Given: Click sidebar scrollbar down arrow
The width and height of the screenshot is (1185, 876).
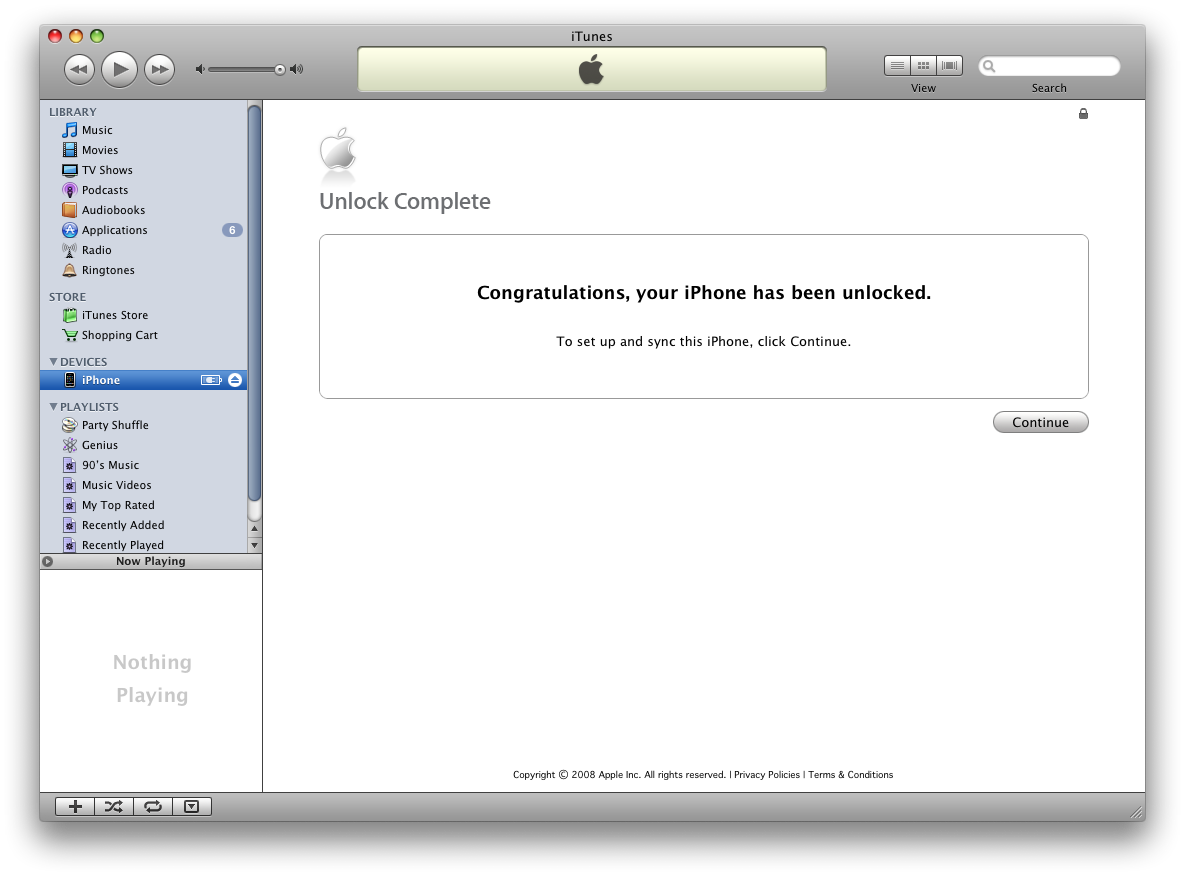Looking at the screenshot, I should pyautogui.click(x=255, y=545).
